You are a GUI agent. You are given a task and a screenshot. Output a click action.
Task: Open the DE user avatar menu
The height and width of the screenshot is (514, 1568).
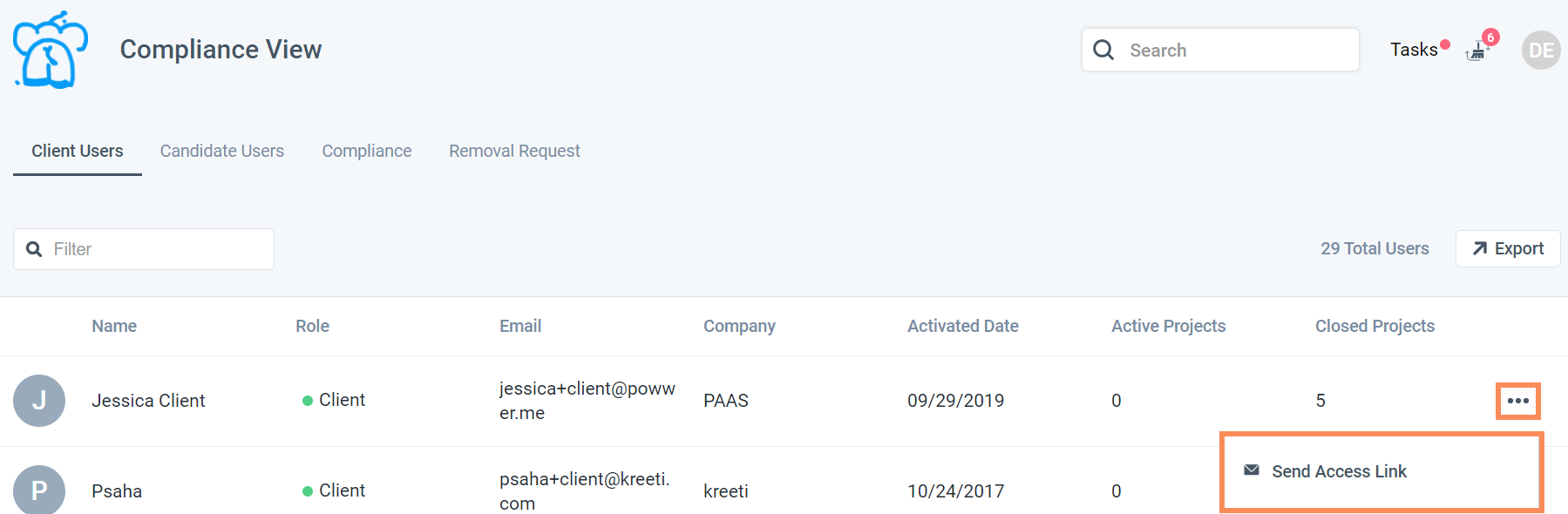tap(1540, 51)
